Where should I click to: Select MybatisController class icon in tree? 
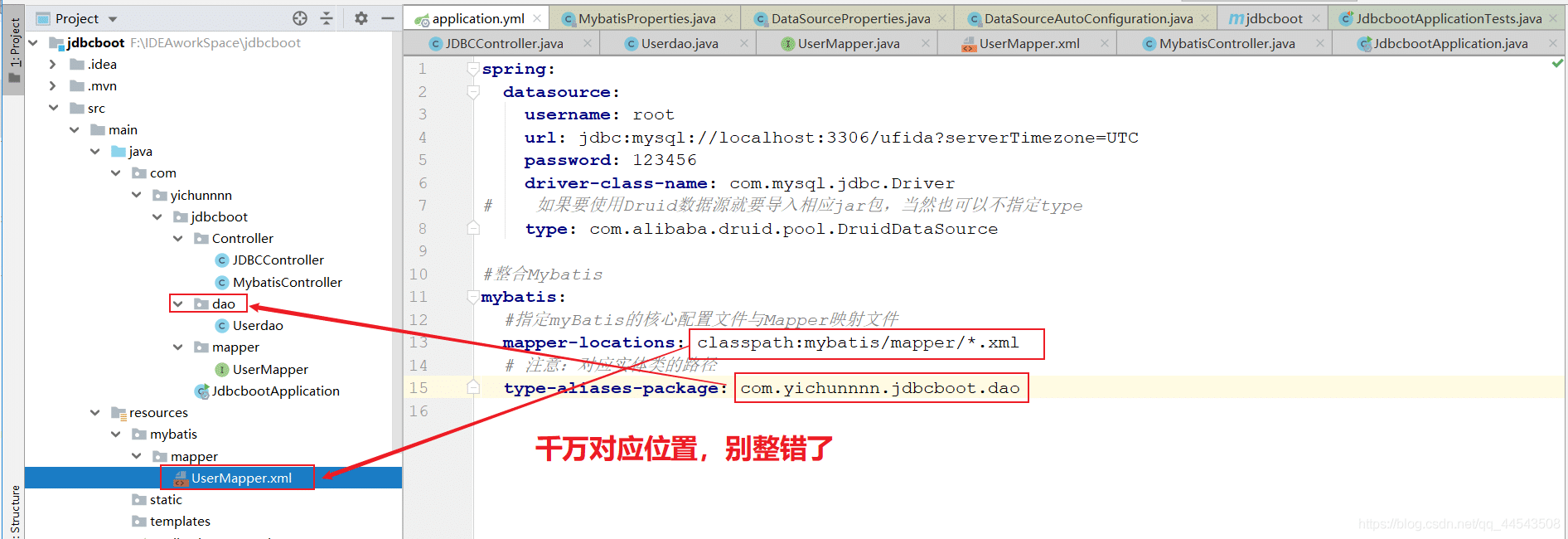coord(221,282)
